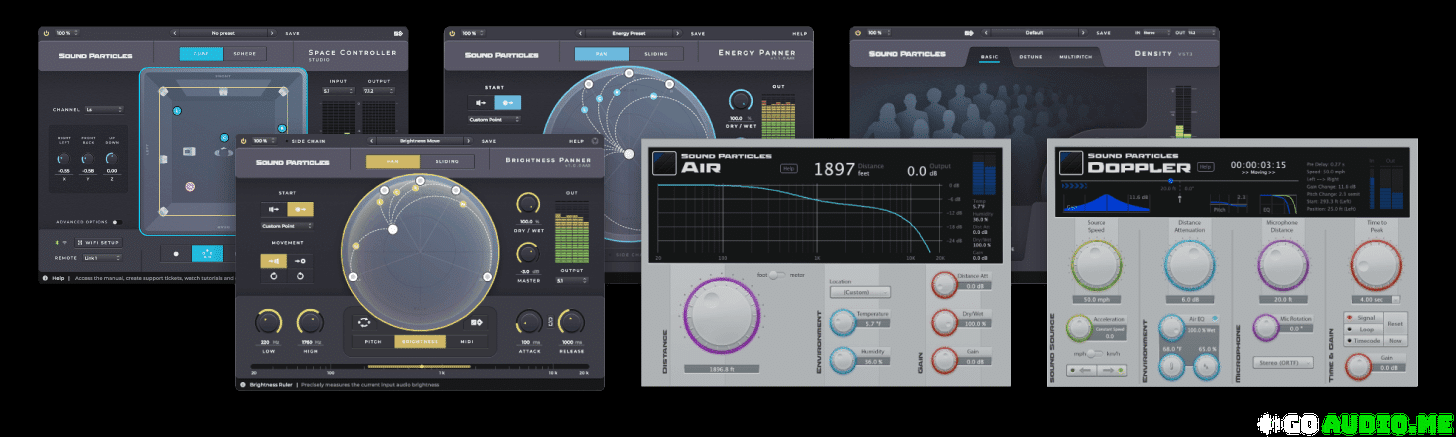Click SAVE in Density window
The image size is (1456, 437).
[1104, 33]
